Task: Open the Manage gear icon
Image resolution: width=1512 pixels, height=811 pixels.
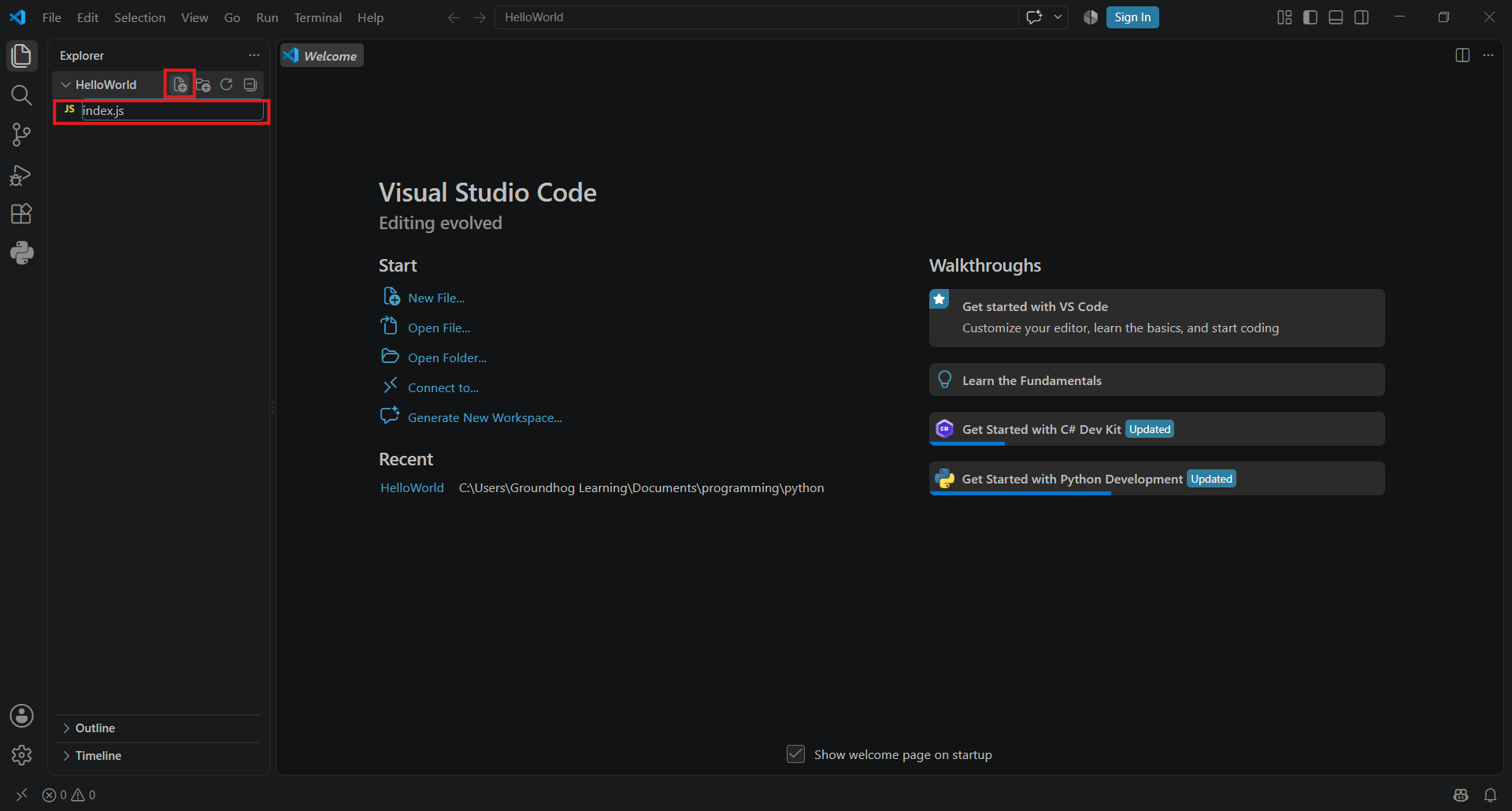Action: [21, 755]
